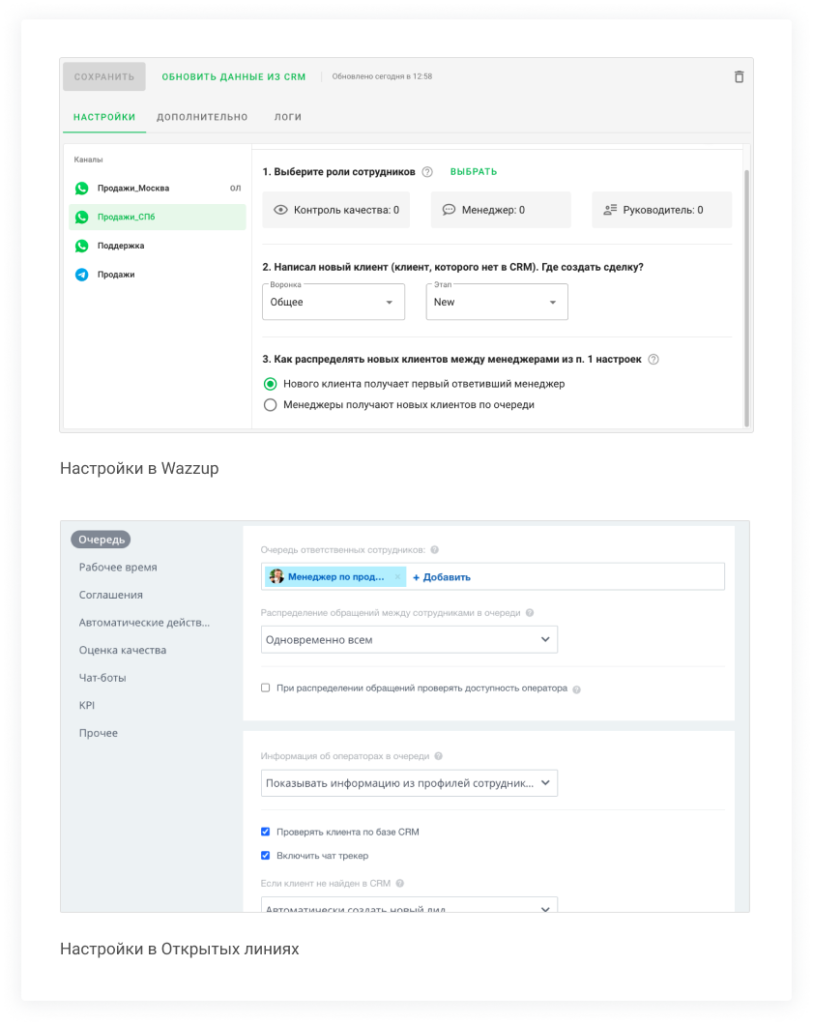Open the Воронка dropdown

(333, 302)
